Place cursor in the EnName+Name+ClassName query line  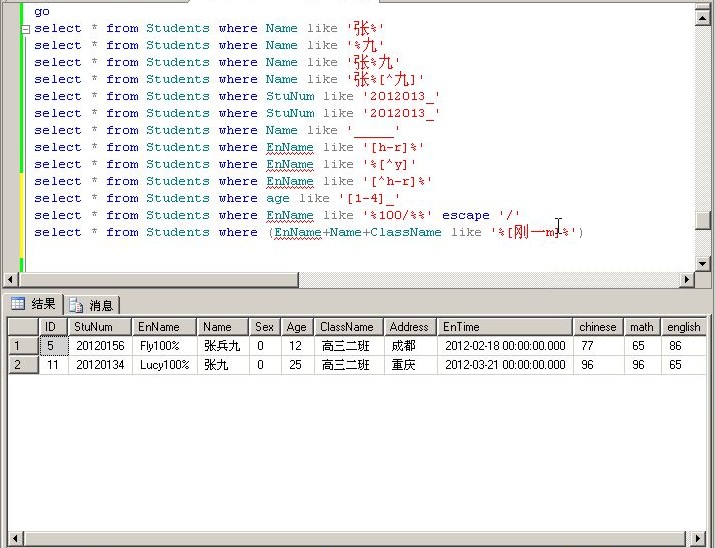(309, 232)
